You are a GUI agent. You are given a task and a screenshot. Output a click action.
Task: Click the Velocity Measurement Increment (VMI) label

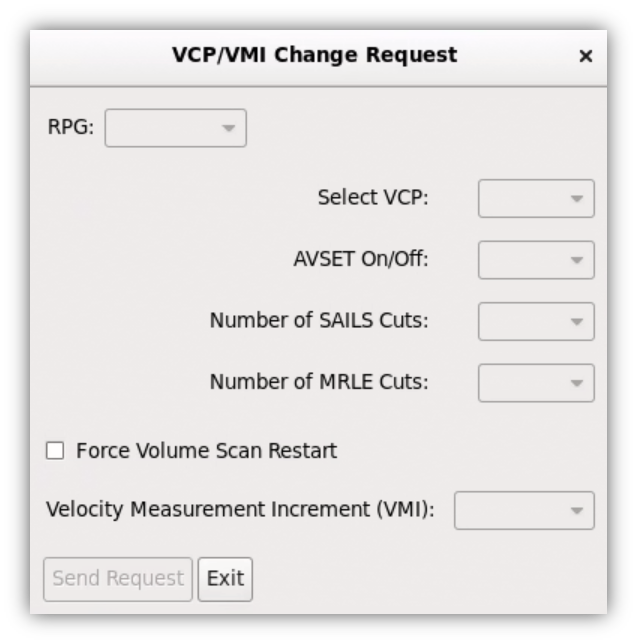[240, 509]
